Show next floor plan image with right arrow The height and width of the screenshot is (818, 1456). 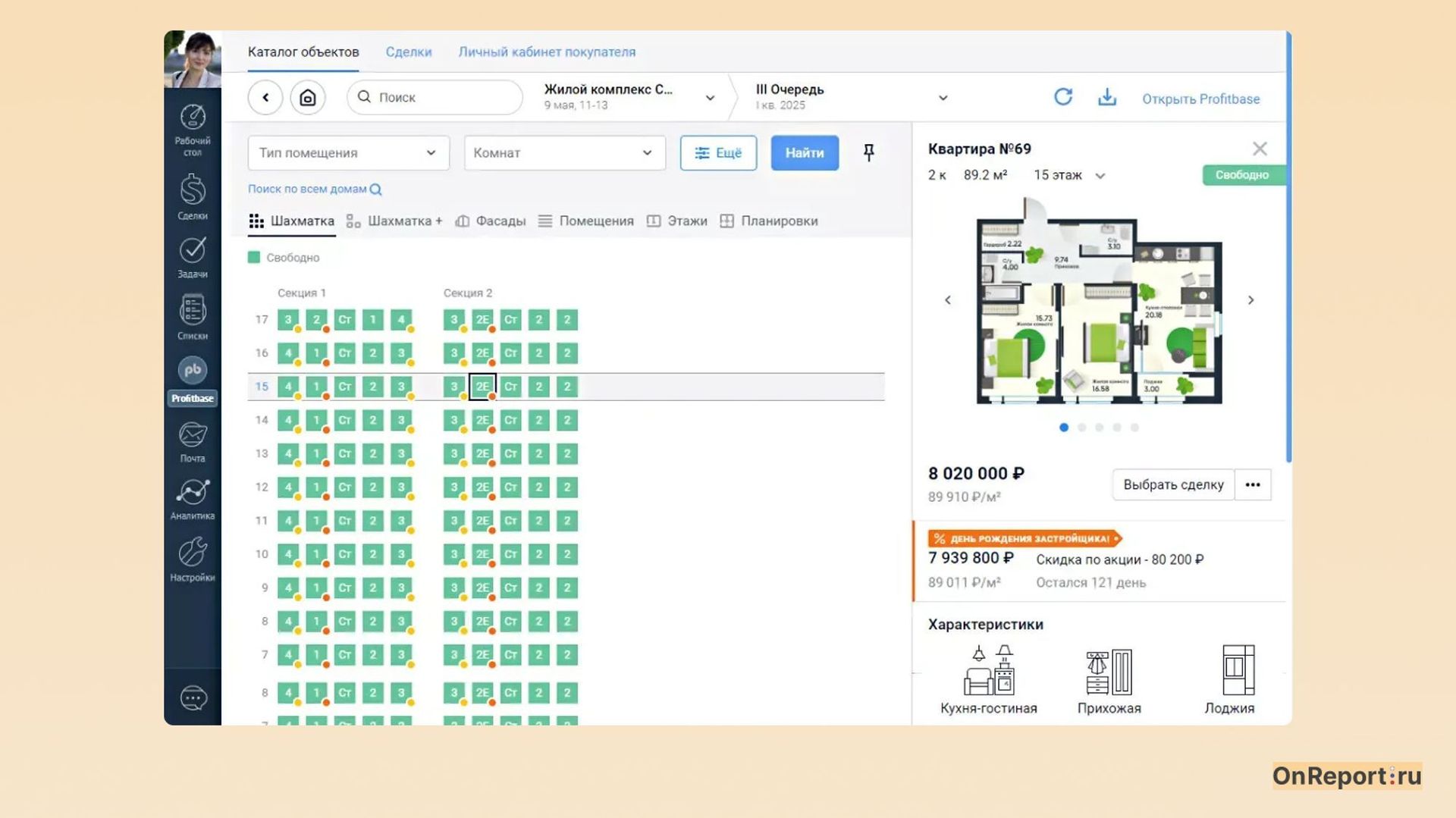(x=1250, y=300)
